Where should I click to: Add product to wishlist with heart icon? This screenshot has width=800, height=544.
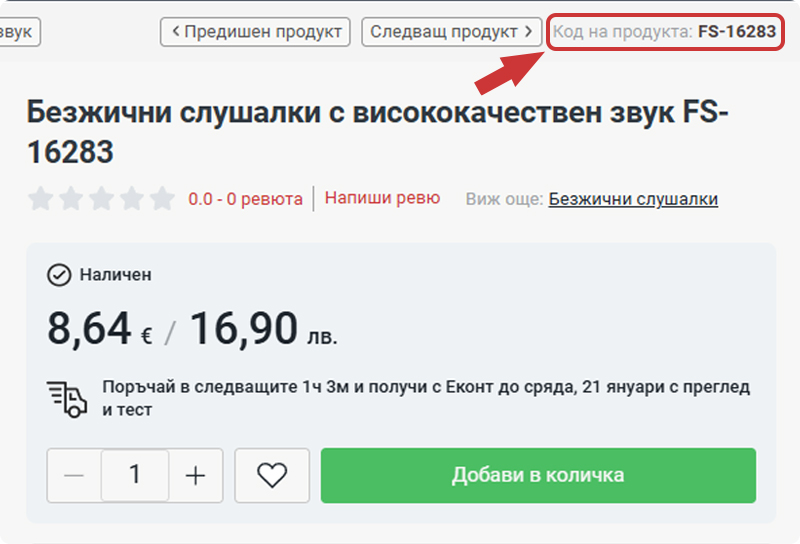pyautogui.click(x=272, y=475)
